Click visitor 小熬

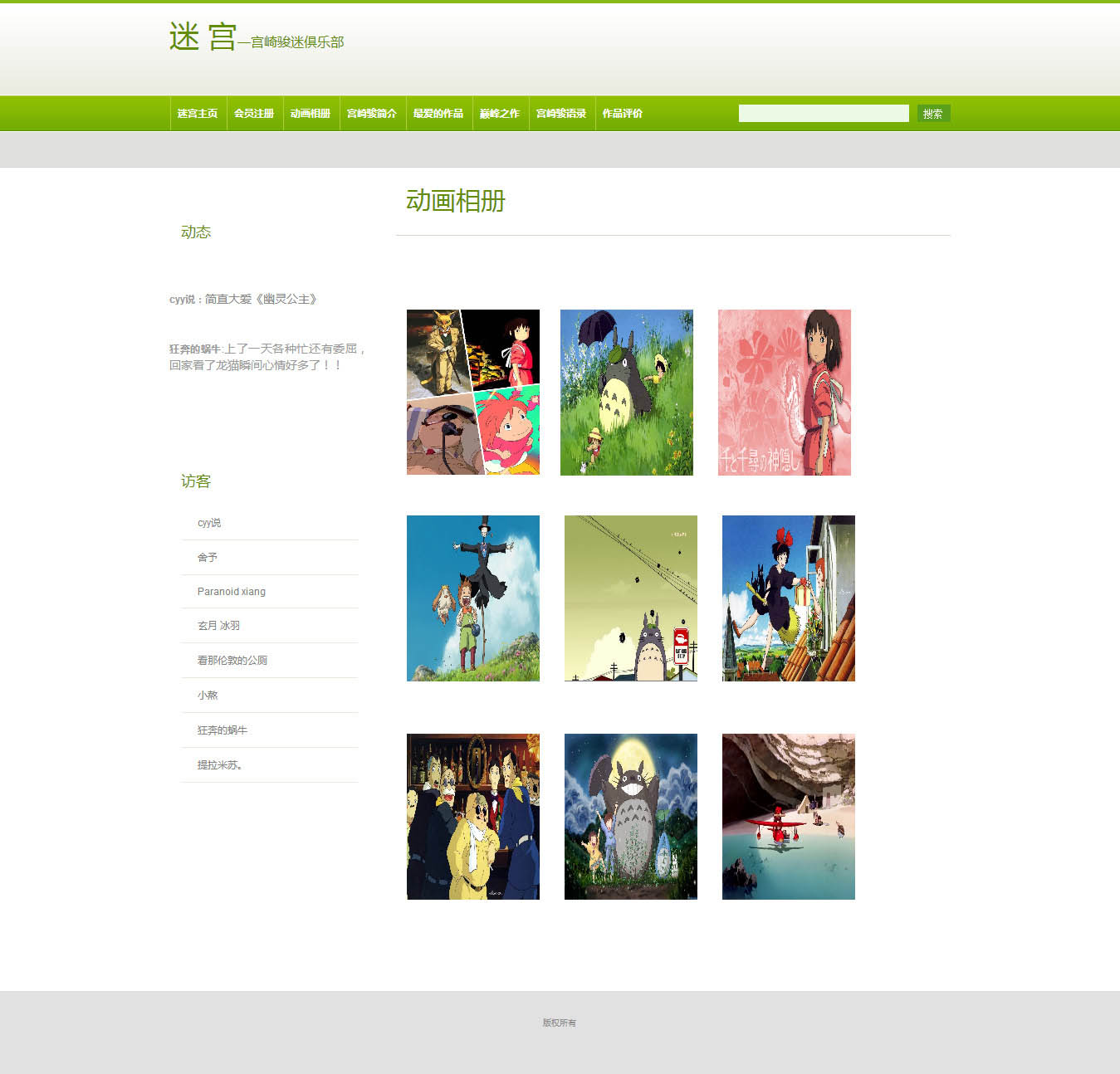[208, 696]
